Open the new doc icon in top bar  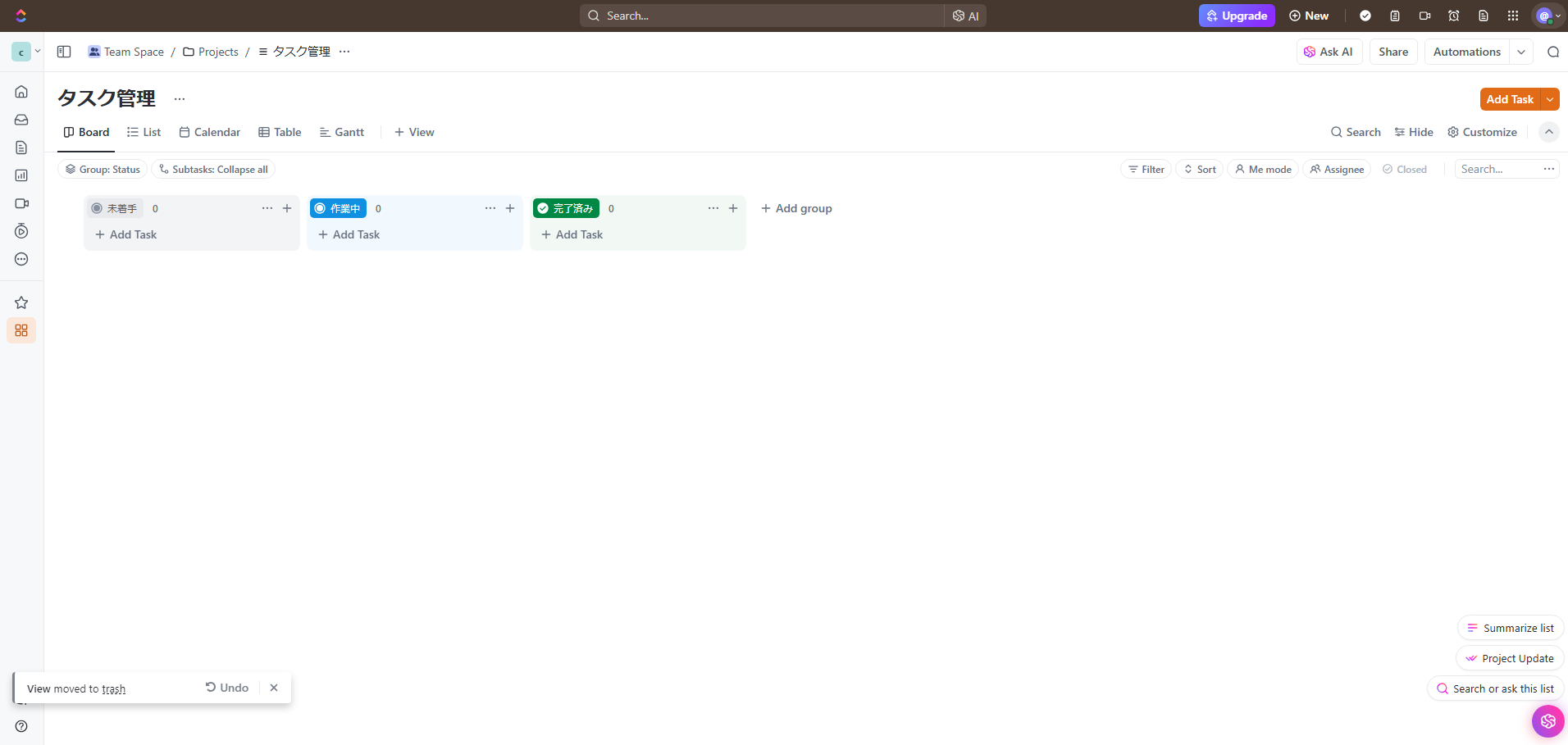click(1484, 16)
